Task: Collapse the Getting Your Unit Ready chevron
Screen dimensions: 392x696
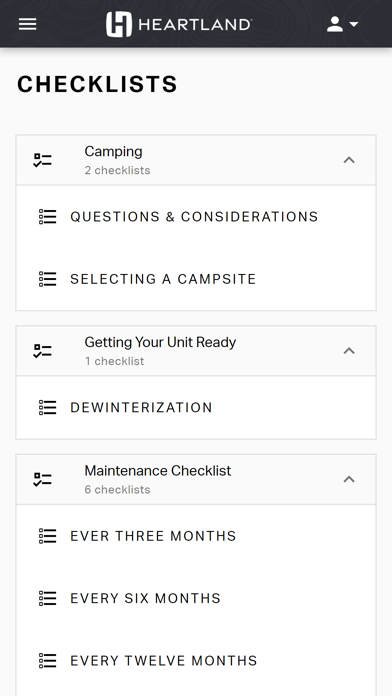Action: click(349, 351)
